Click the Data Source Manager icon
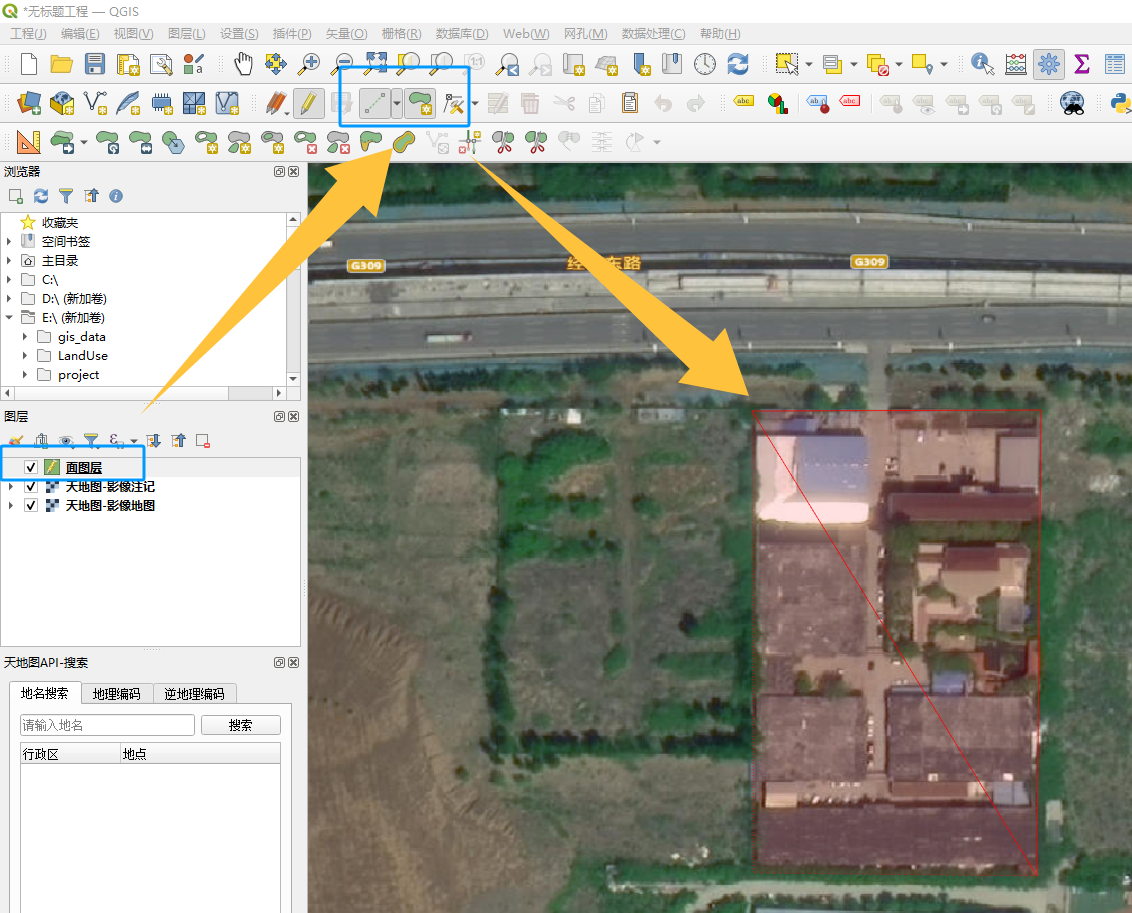The height and width of the screenshot is (913, 1132). coord(29,103)
